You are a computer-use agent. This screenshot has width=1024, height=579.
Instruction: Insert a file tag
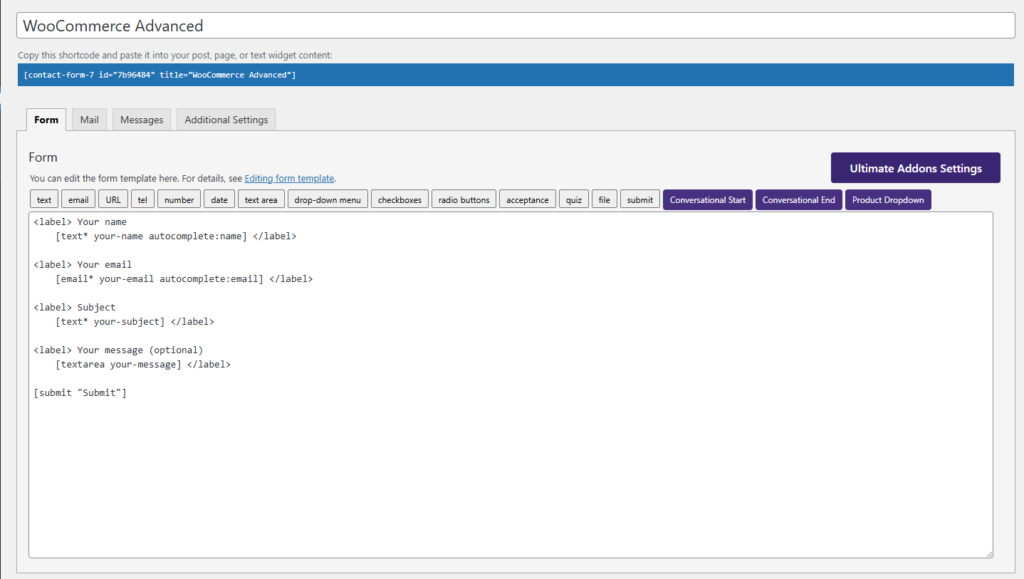[605, 200]
